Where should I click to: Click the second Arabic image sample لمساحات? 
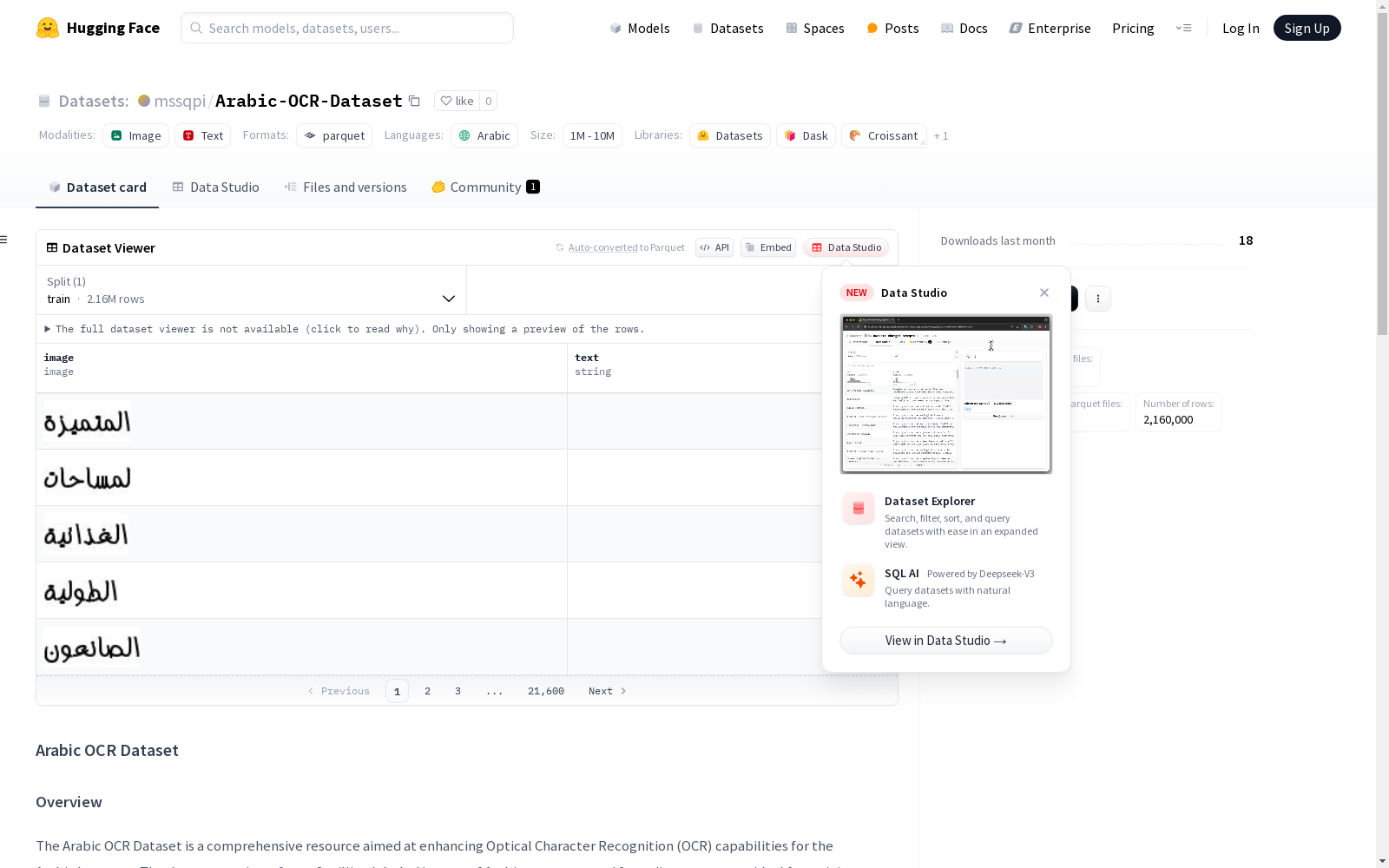tap(87, 477)
